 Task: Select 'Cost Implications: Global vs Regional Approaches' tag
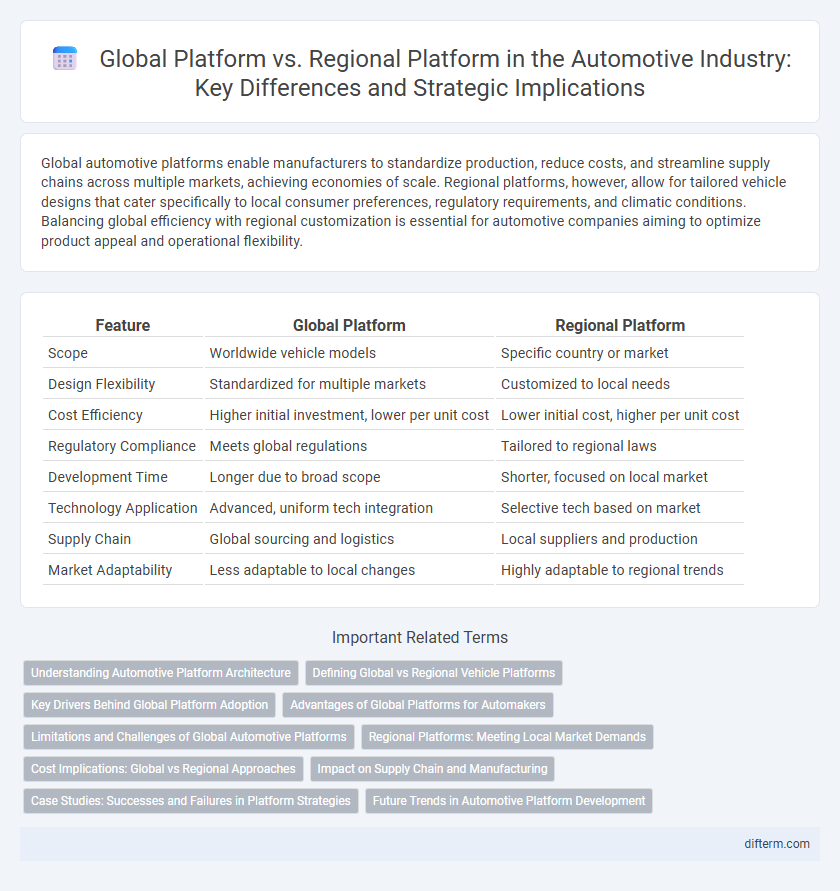163,769
